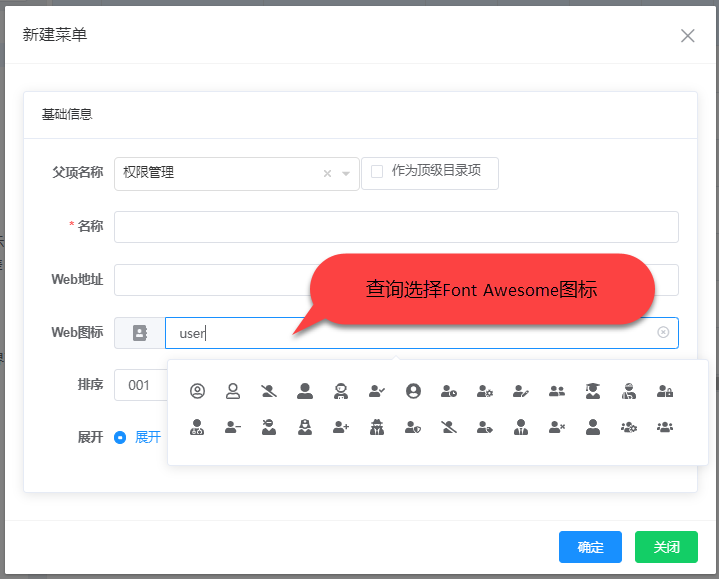This screenshot has height=579, width=719.
Task: Choose the user-check icon
Action: pyautogui.click(x=377, y=391)
